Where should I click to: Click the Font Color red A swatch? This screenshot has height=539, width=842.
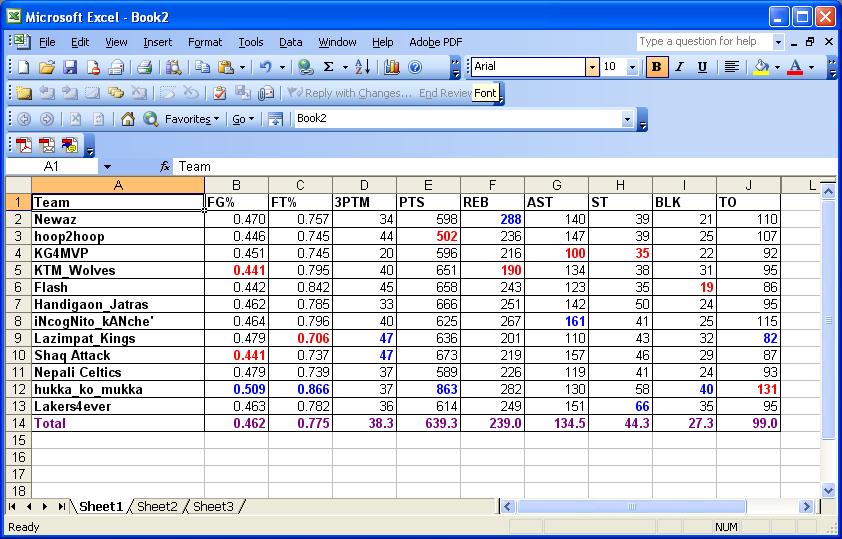click(795, 67)
